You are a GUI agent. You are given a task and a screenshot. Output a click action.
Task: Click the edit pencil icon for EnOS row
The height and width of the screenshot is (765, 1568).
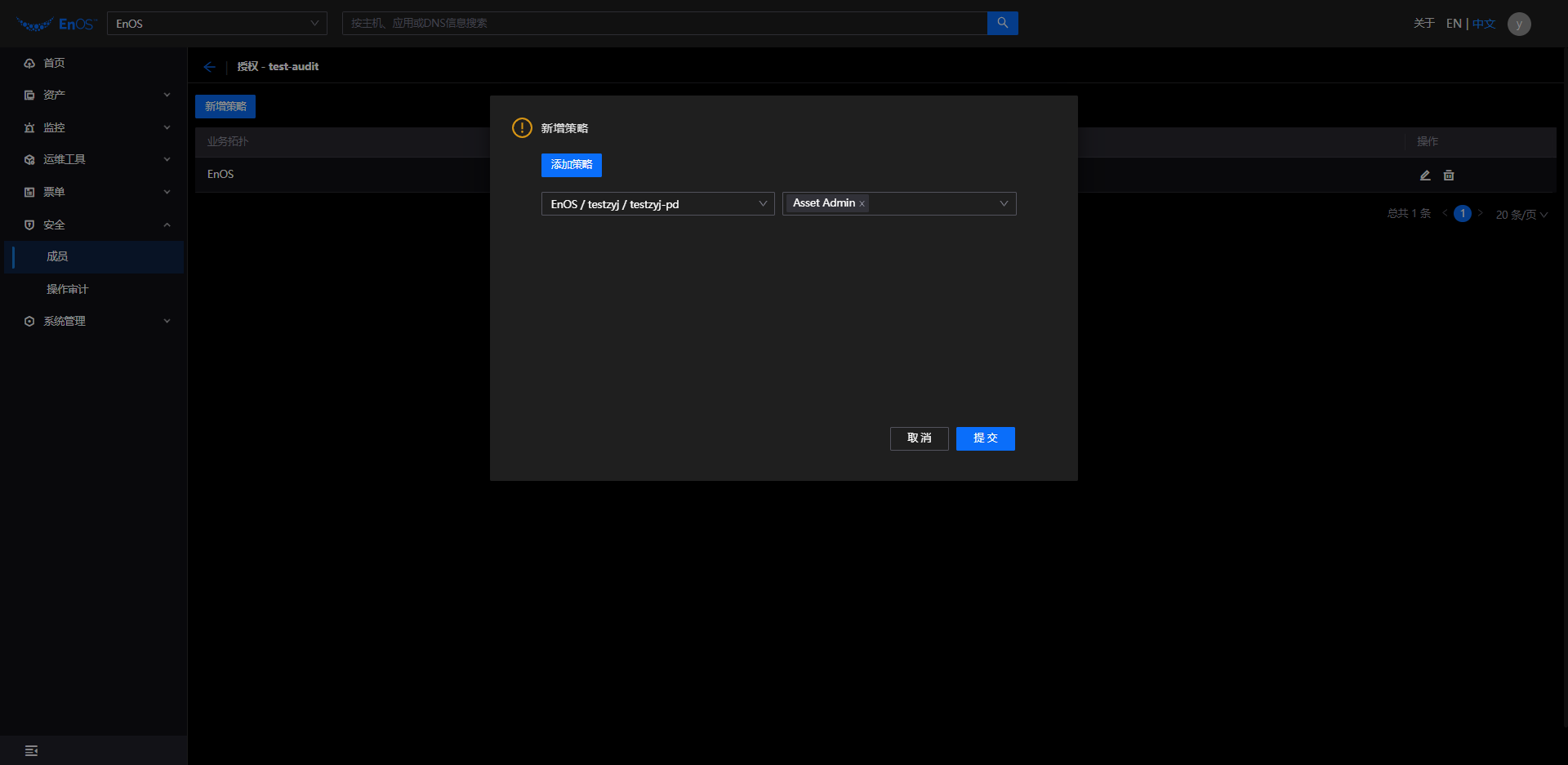(x=1425, y=175)
